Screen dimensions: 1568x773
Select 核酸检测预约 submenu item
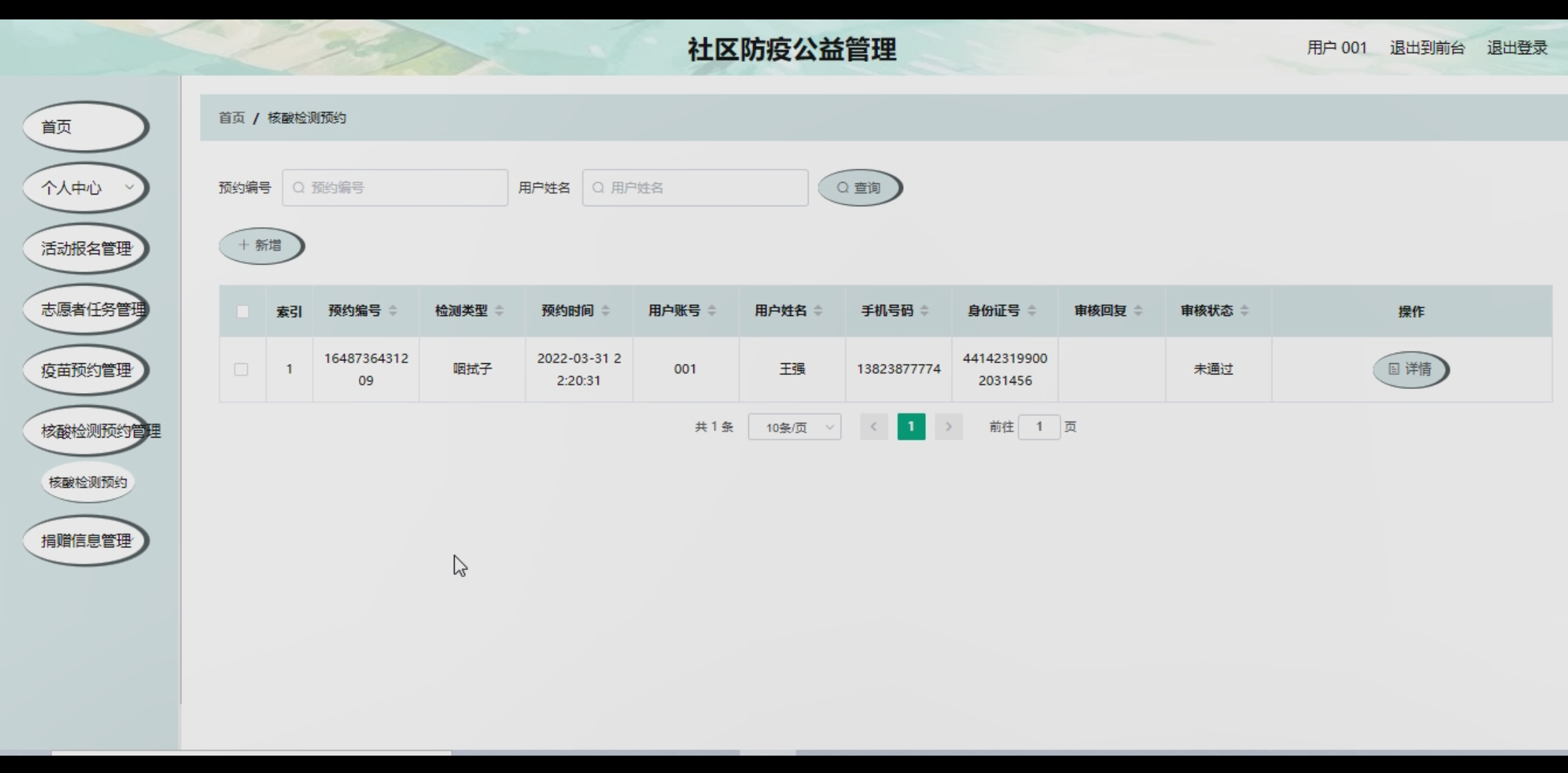(87, 482)
